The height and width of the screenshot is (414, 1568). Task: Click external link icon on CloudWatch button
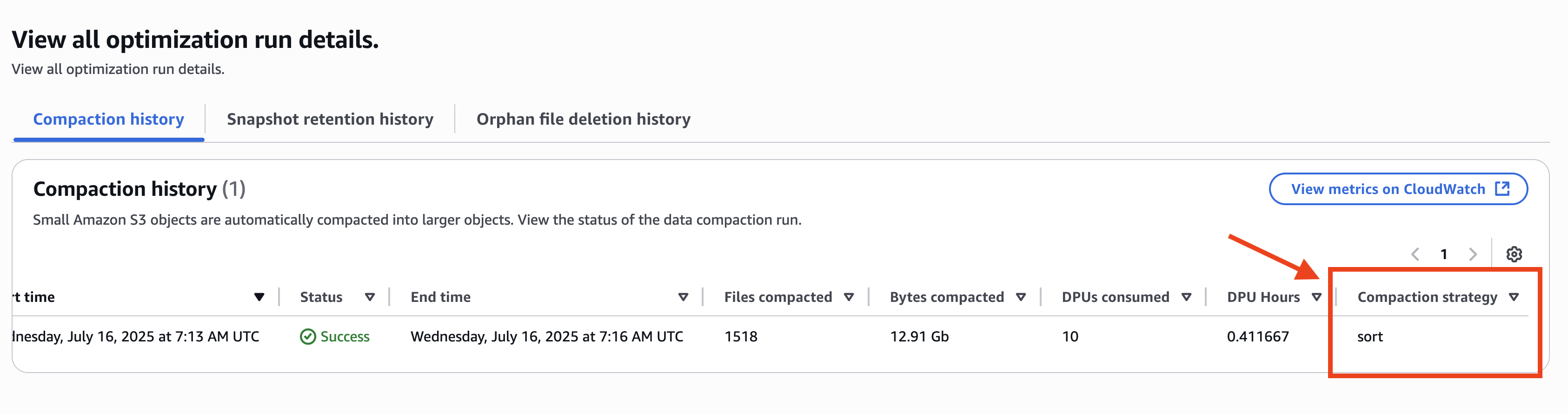1502,189
